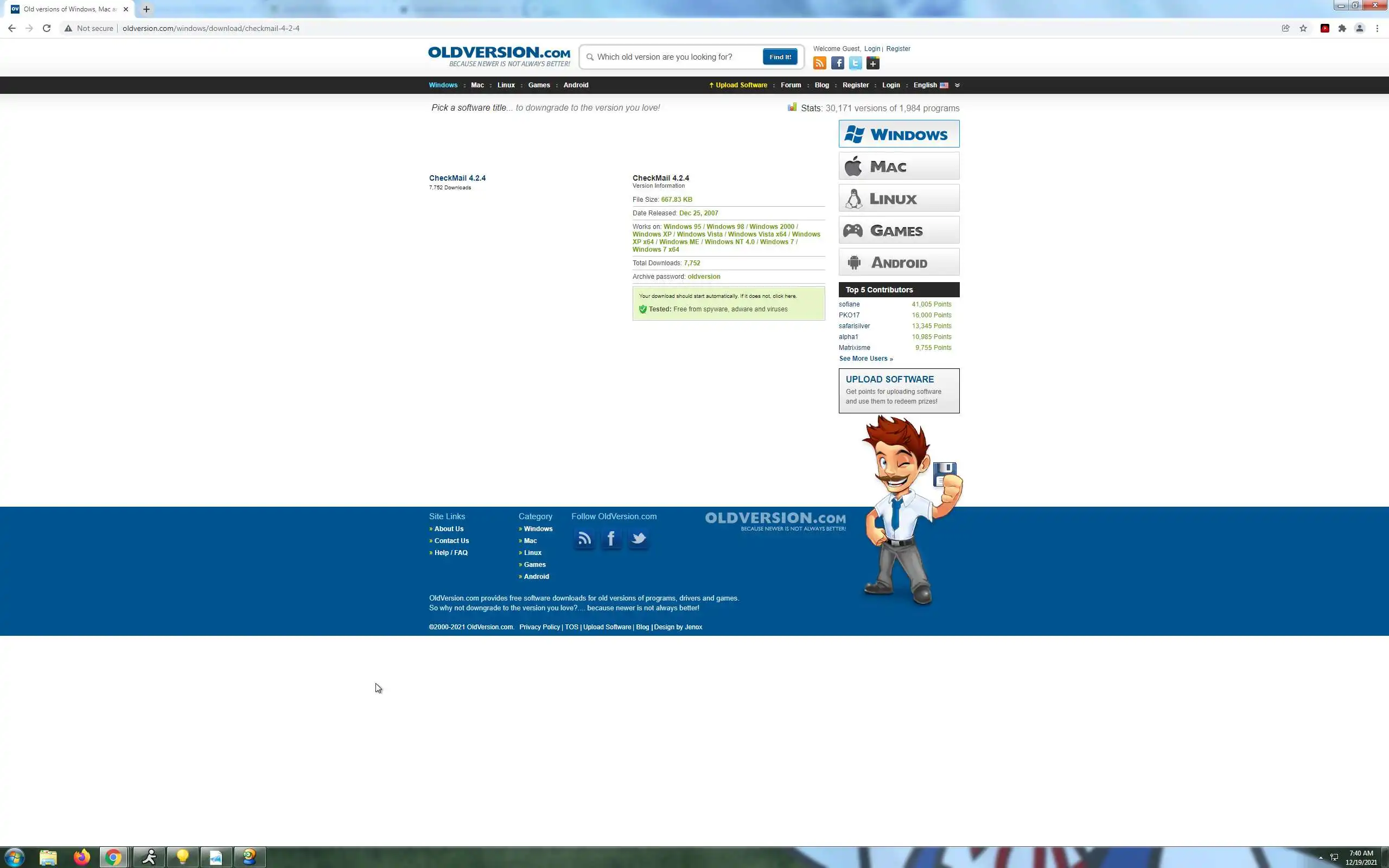The width and height of the screenshot is (1389, 868).
Task: Click the RSS feed icon in header
Action: point(820,63)
